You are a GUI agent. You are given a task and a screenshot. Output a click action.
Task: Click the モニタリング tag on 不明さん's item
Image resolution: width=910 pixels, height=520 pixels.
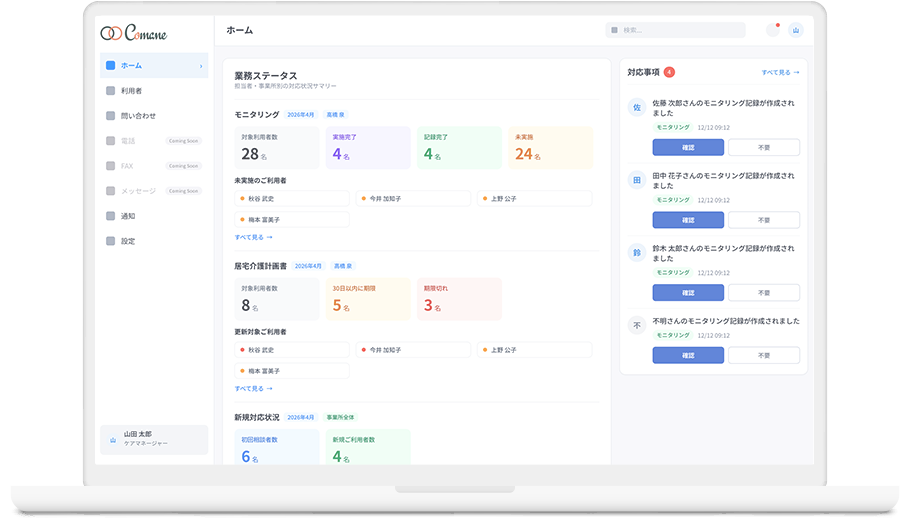[673, 335]
